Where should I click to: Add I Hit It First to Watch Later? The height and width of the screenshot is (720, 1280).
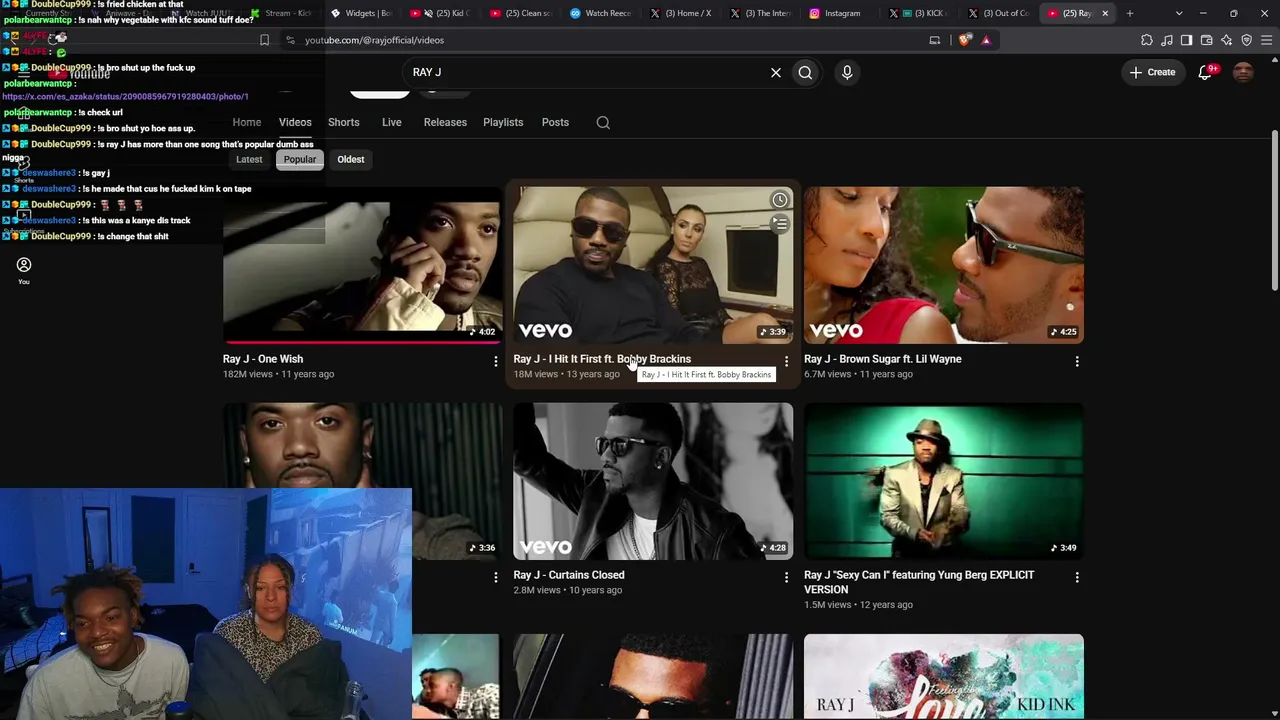tap(779, 200)
